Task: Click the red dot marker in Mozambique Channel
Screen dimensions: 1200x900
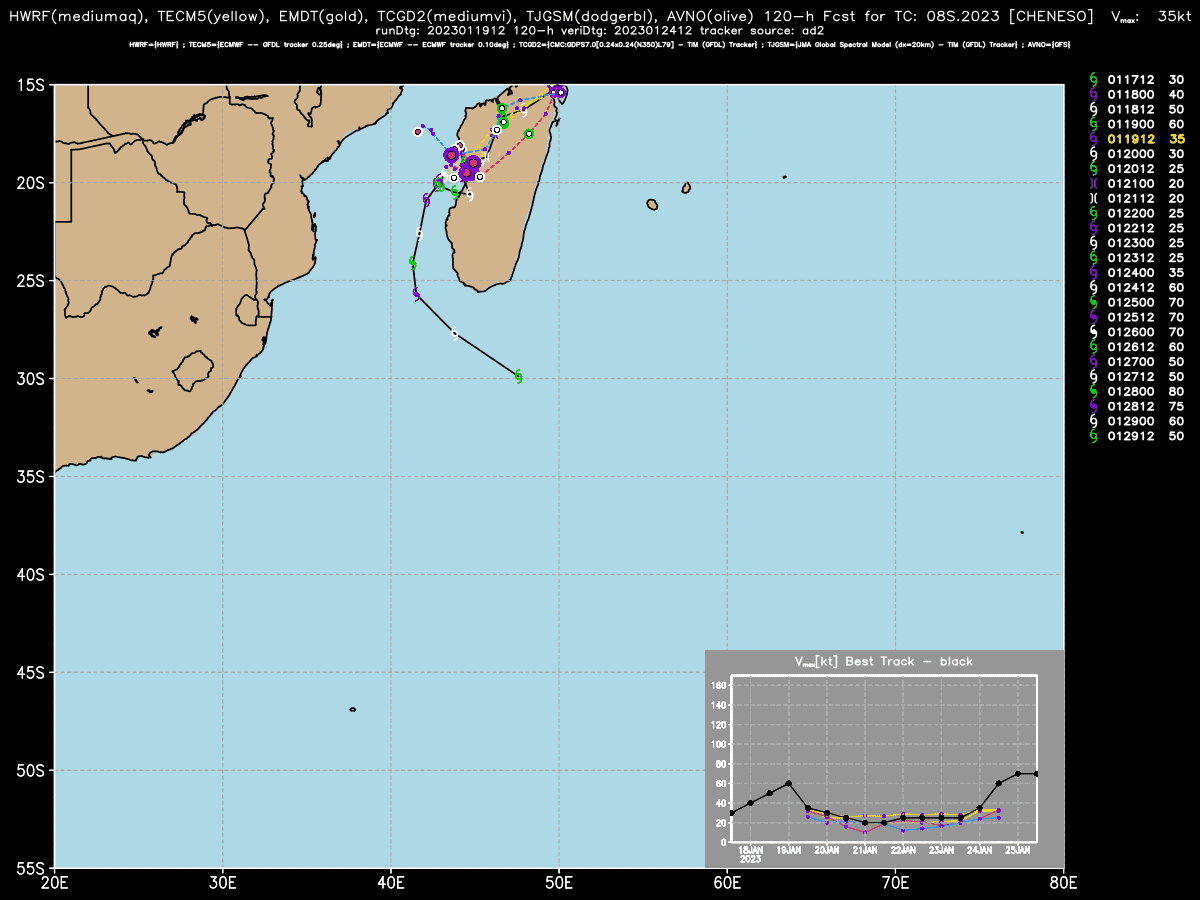Action: tap(418, 132)
